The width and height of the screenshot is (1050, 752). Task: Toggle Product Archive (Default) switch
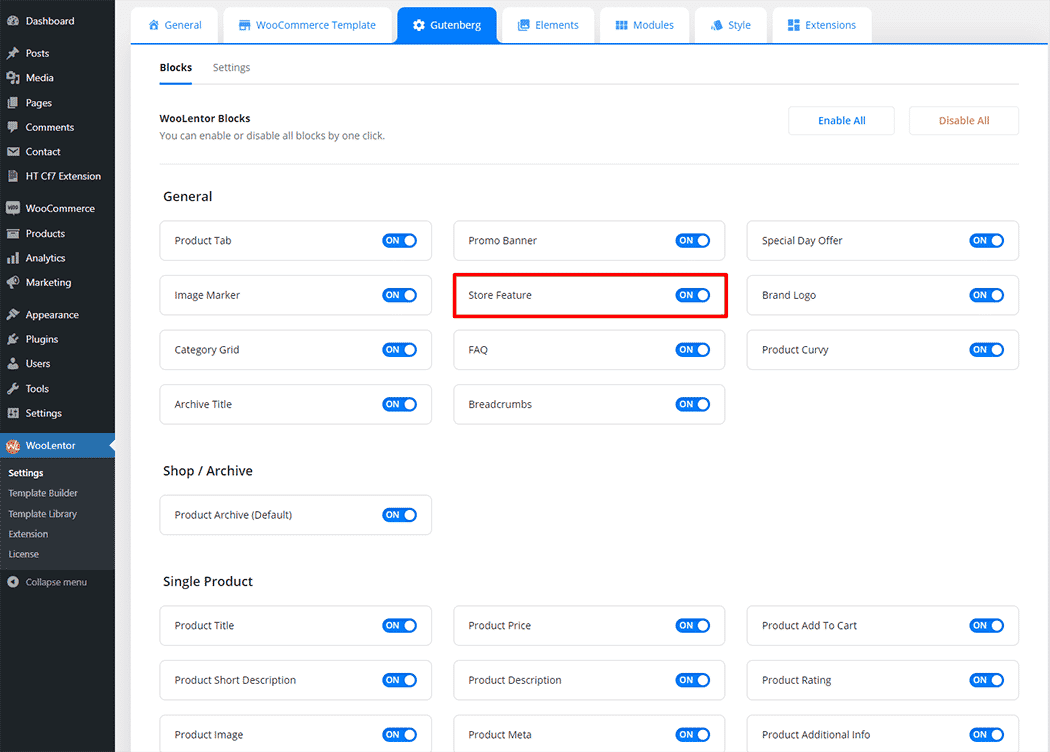point(399,515)
